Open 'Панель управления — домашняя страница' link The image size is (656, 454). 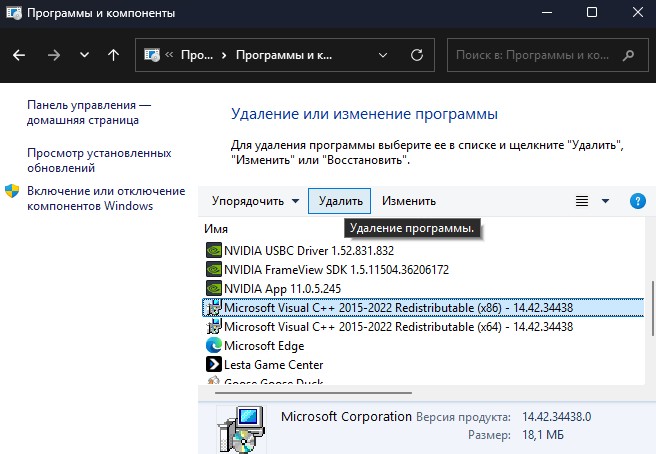click(89, 112)
